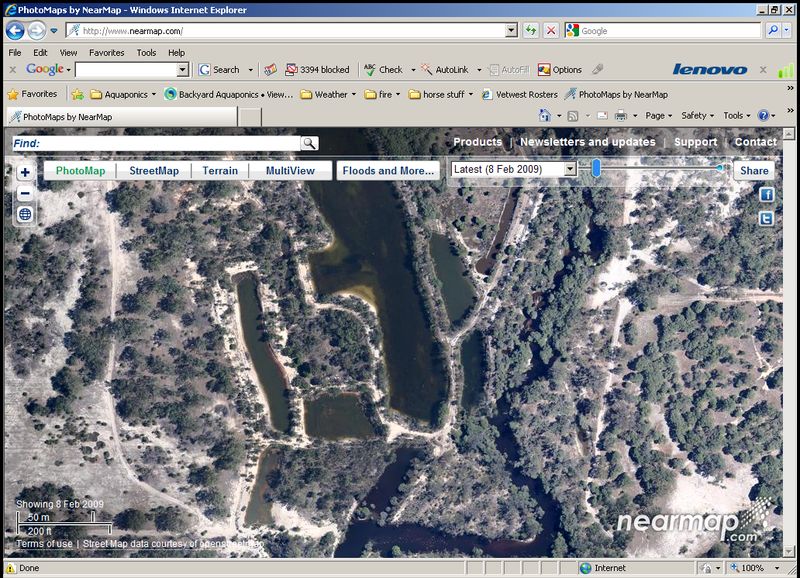Go back to the previous page

tap(16, 31)
